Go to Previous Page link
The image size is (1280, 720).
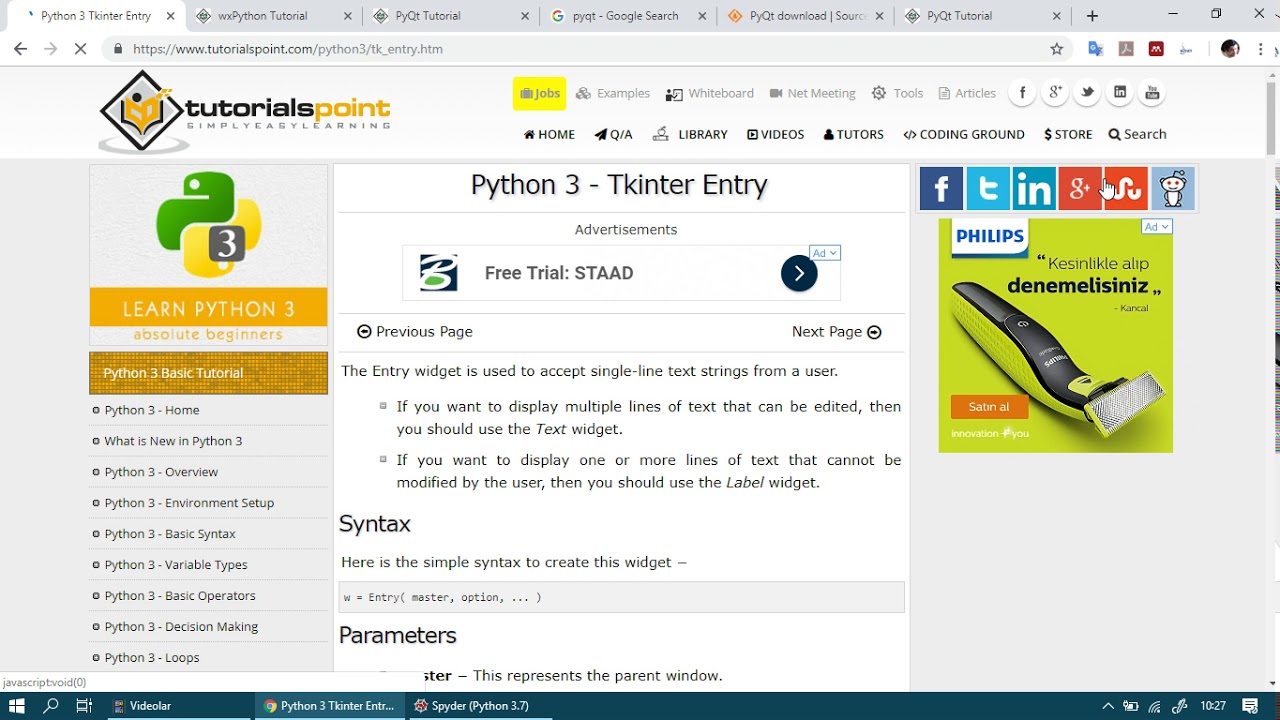[415, 332]
